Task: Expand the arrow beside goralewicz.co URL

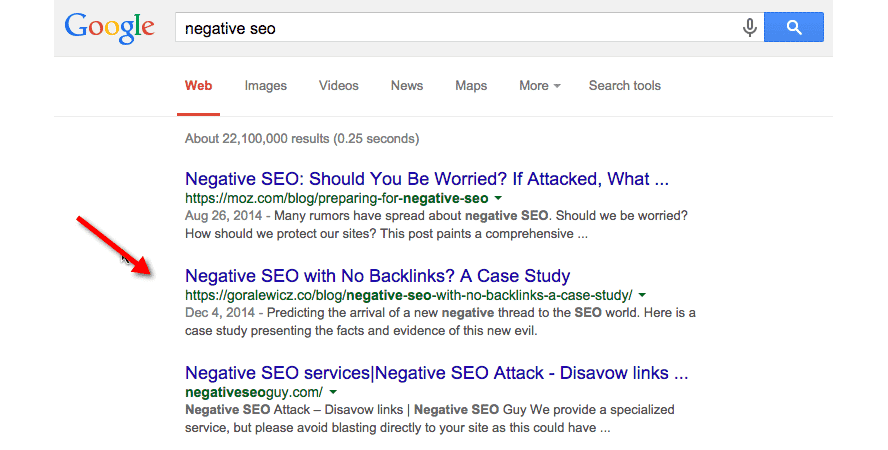Action: click(642, 295)
